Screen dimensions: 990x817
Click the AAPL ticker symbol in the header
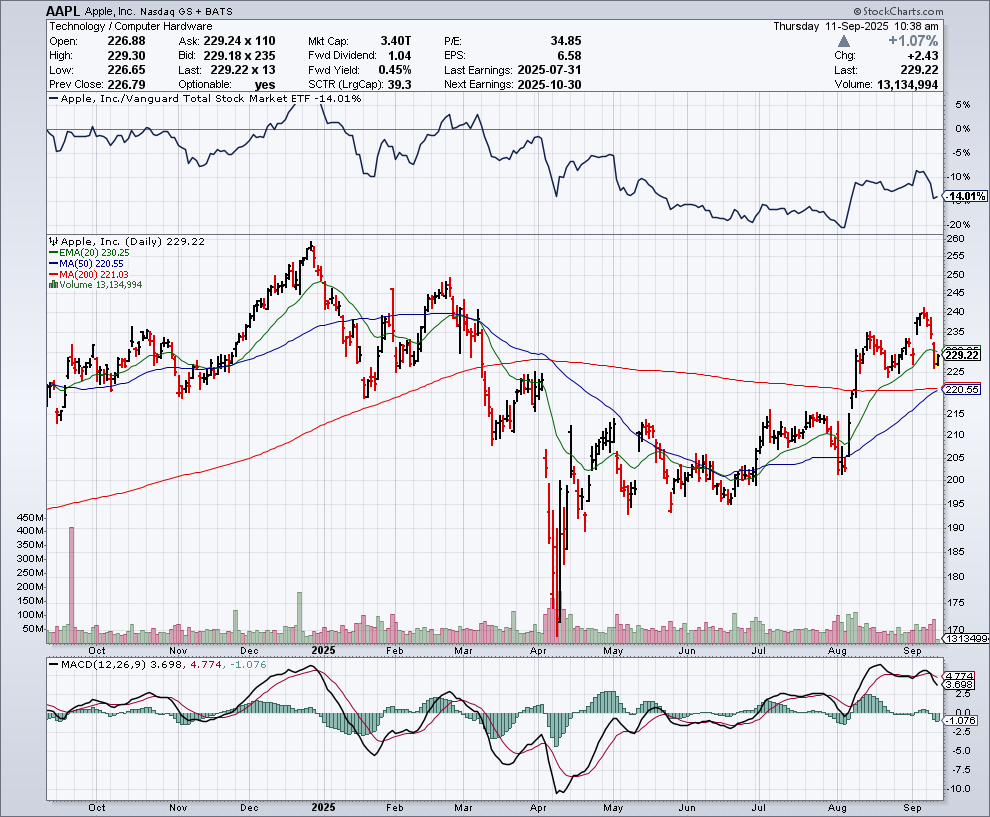pos(63,11)
